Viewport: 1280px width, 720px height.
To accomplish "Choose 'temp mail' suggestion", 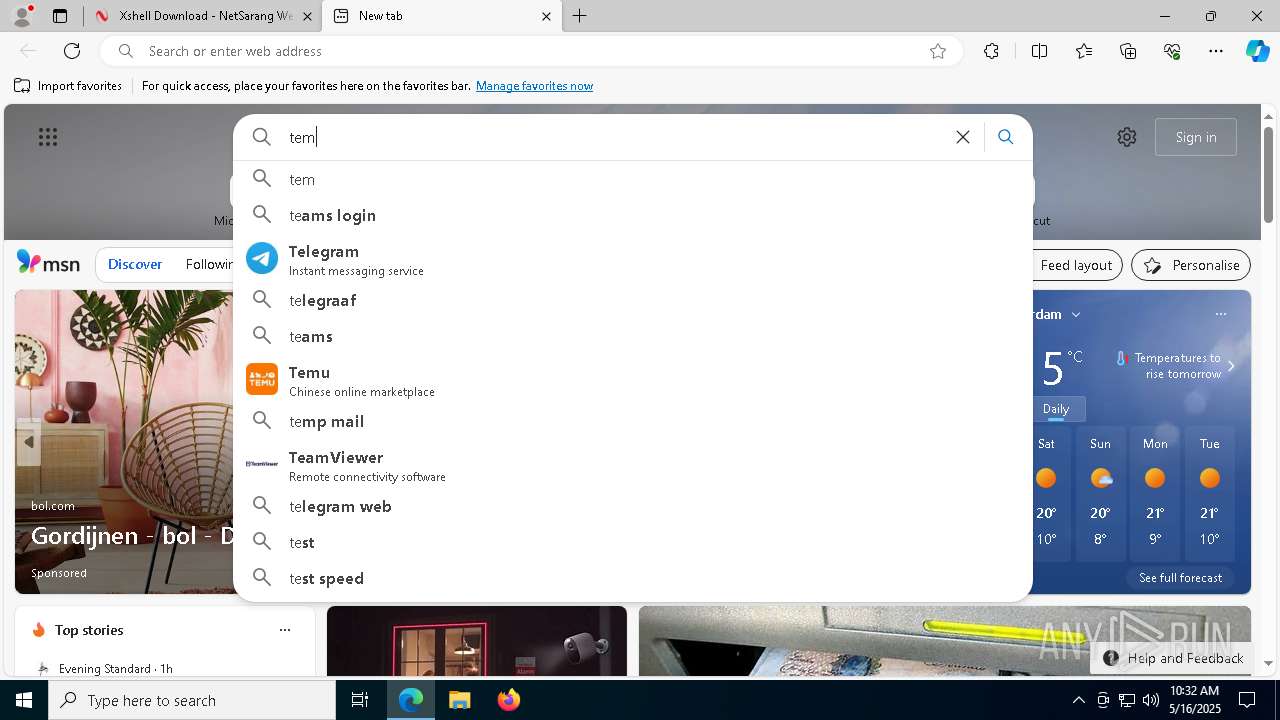I will pyautogui.click(x=632, y=421).
